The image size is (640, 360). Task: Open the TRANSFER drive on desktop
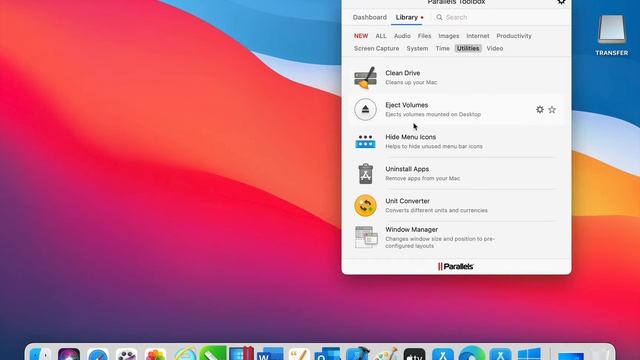pyautogui.click(x=611, y=35)
